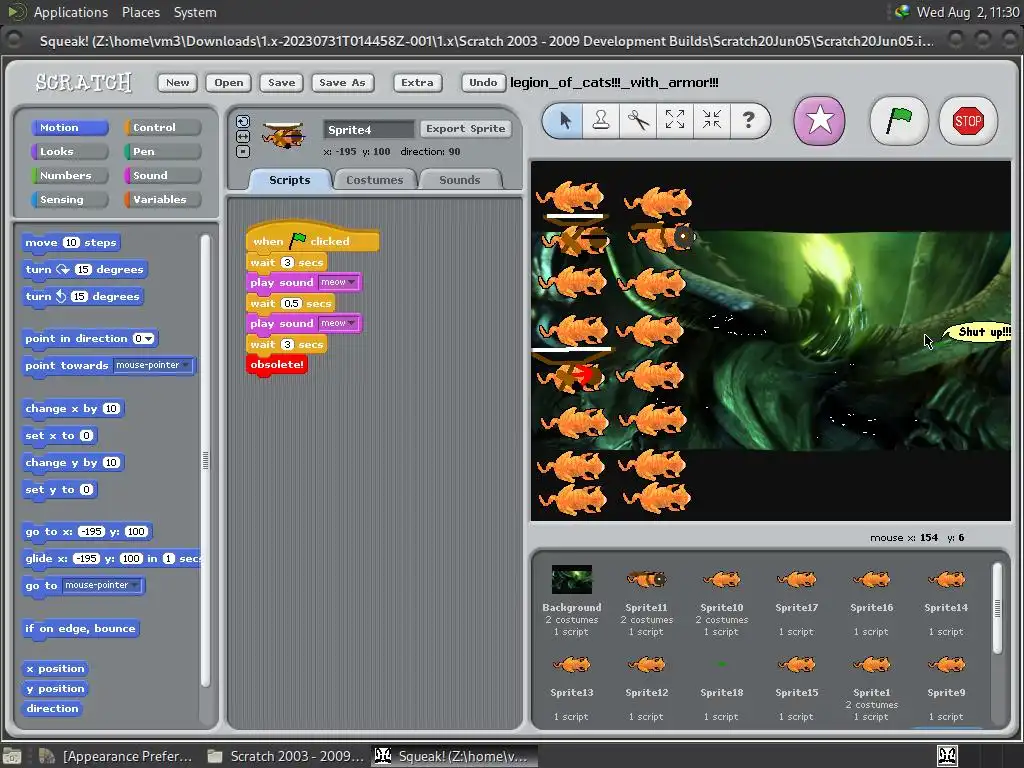Open the Motion block category

pos(69,127)
